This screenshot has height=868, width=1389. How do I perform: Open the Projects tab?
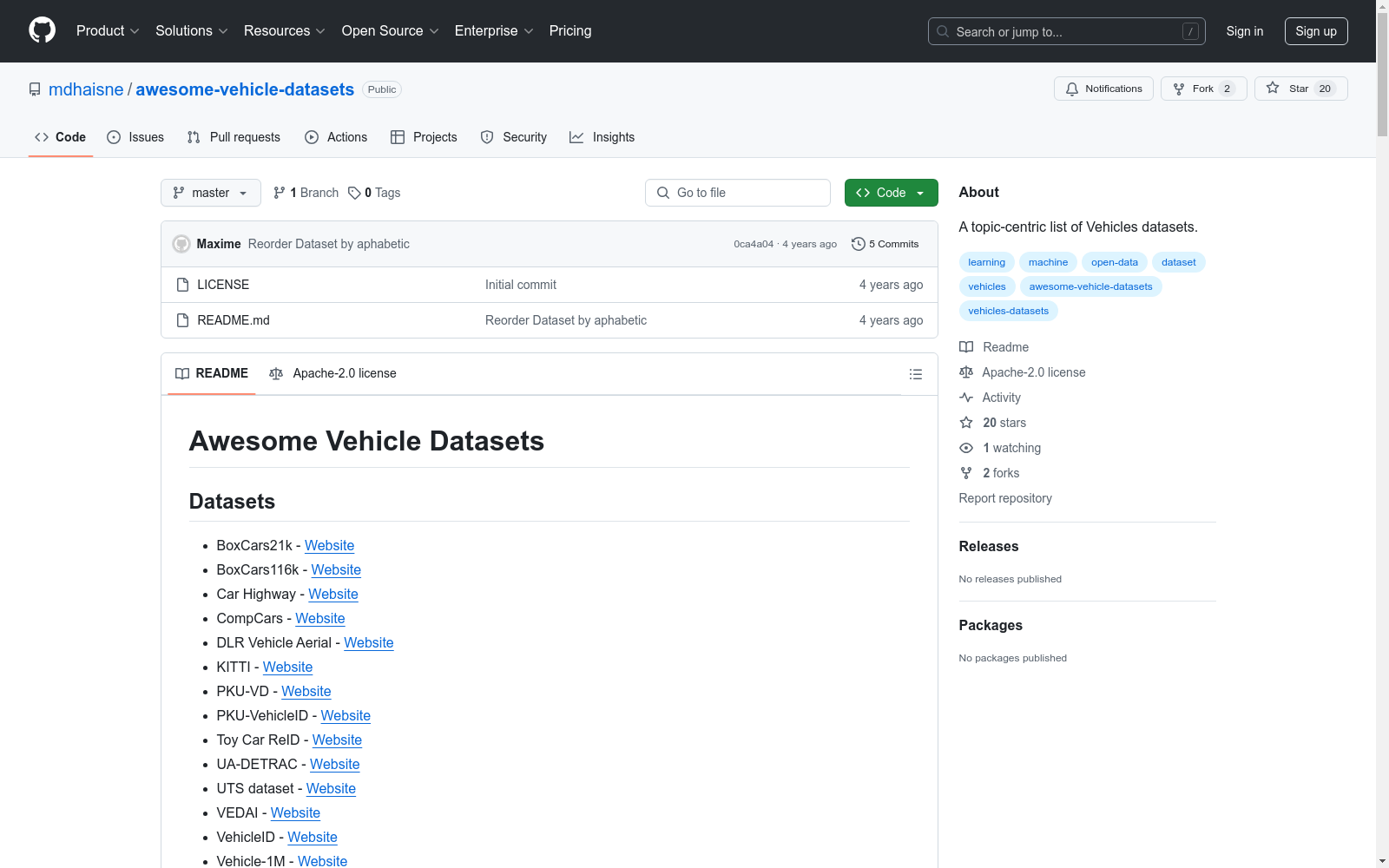point(424,137)
